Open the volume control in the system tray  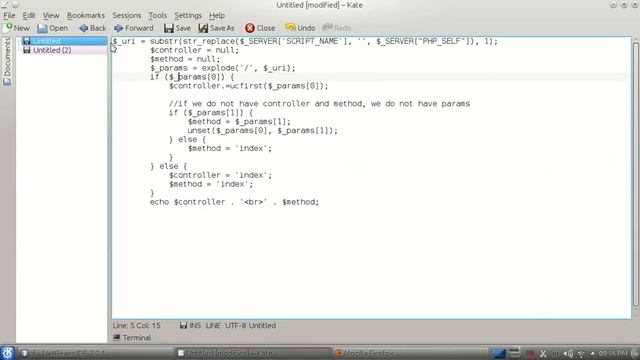click(568, 353)
